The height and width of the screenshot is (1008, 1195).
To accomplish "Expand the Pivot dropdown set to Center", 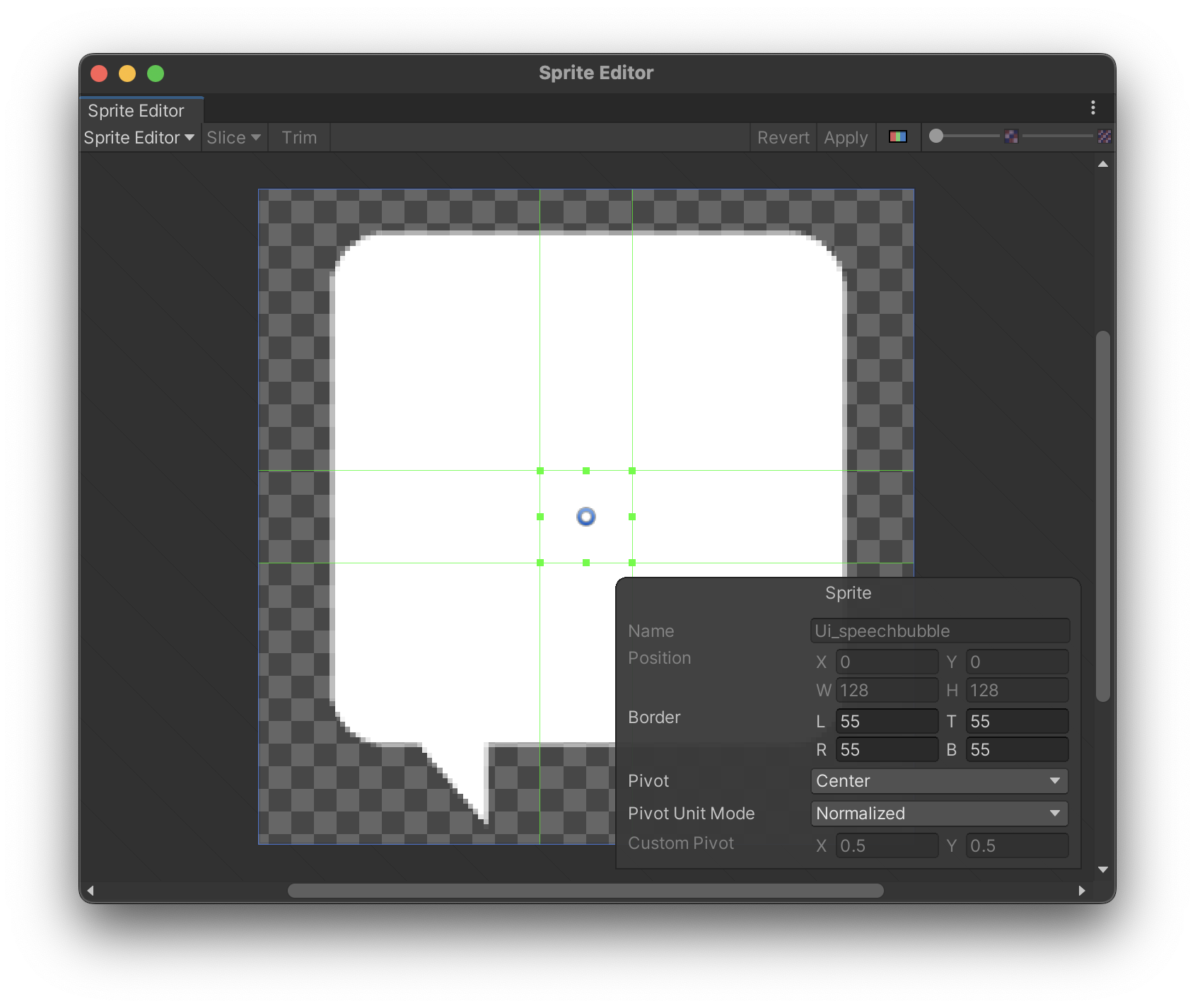I will (939, 781).
